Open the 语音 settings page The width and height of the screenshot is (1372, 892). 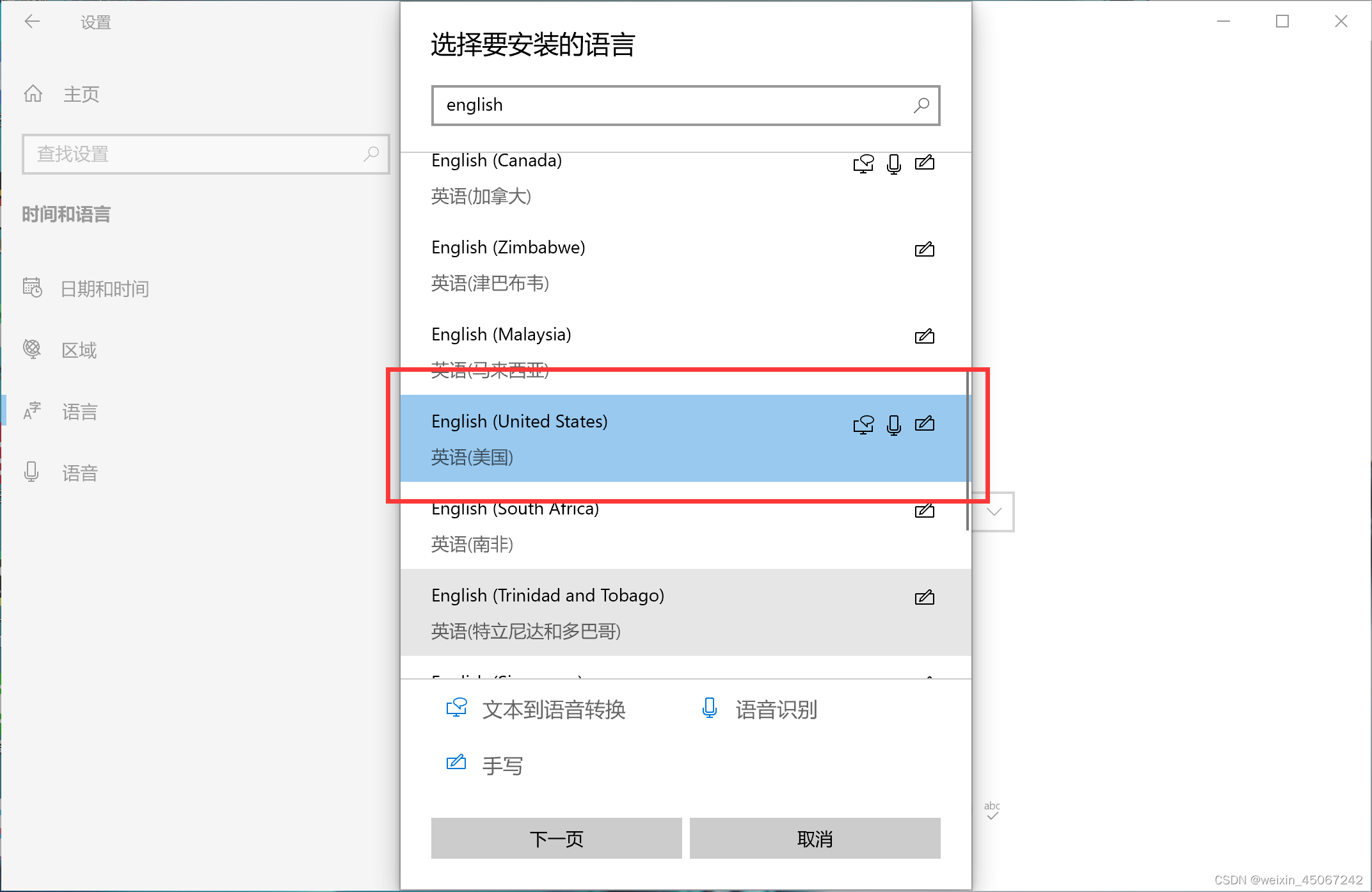79,473
